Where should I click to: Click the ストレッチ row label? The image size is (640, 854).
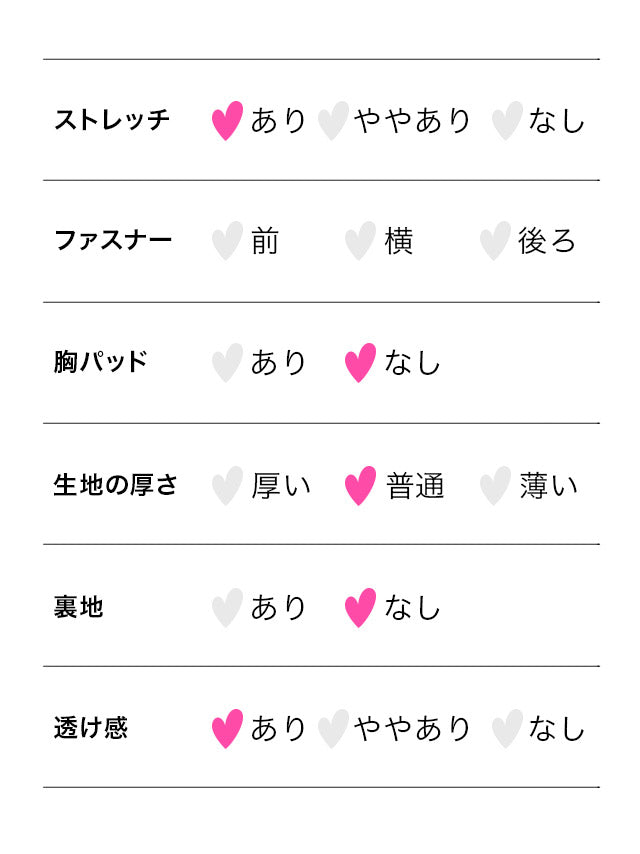(x=112, y=120)
